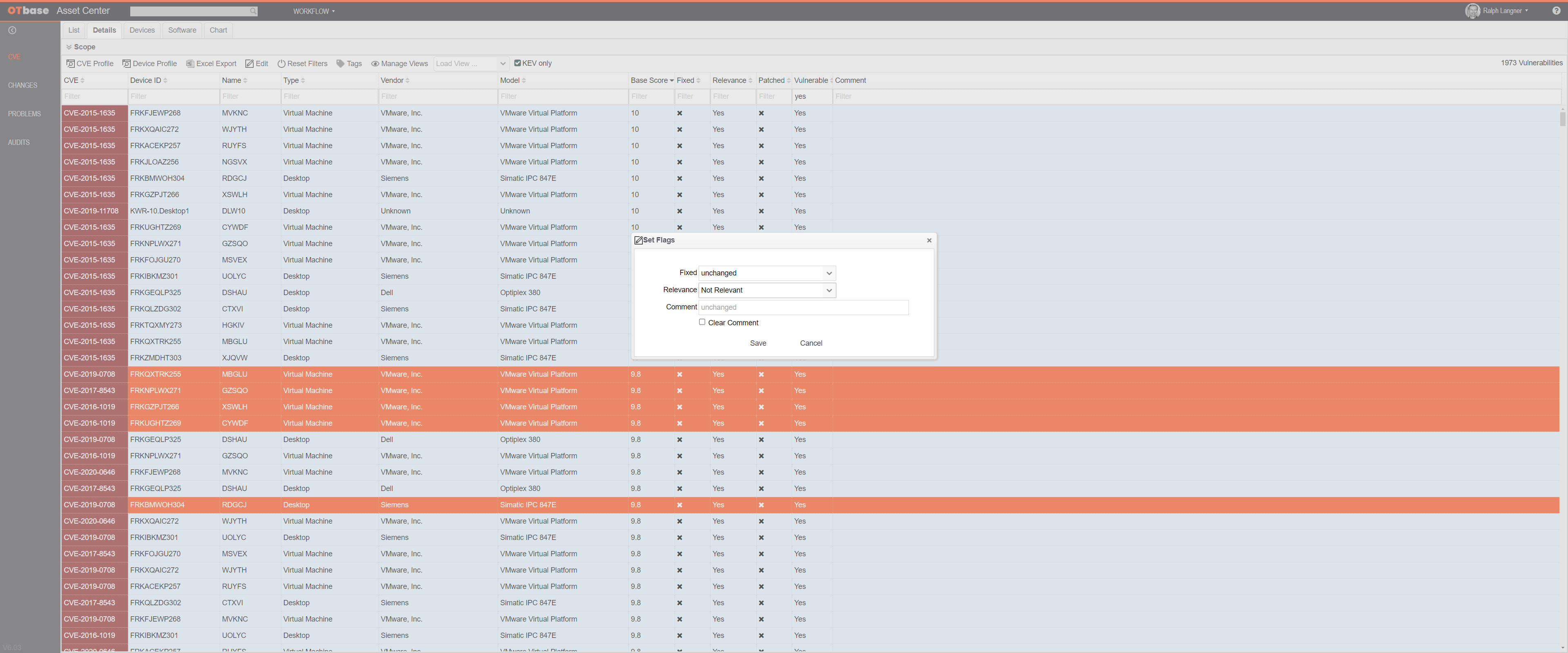Image resolution: width=1568 pixels, height=653 pixels.
Task: Click the Comment column header
Action: tap(850, 80)
